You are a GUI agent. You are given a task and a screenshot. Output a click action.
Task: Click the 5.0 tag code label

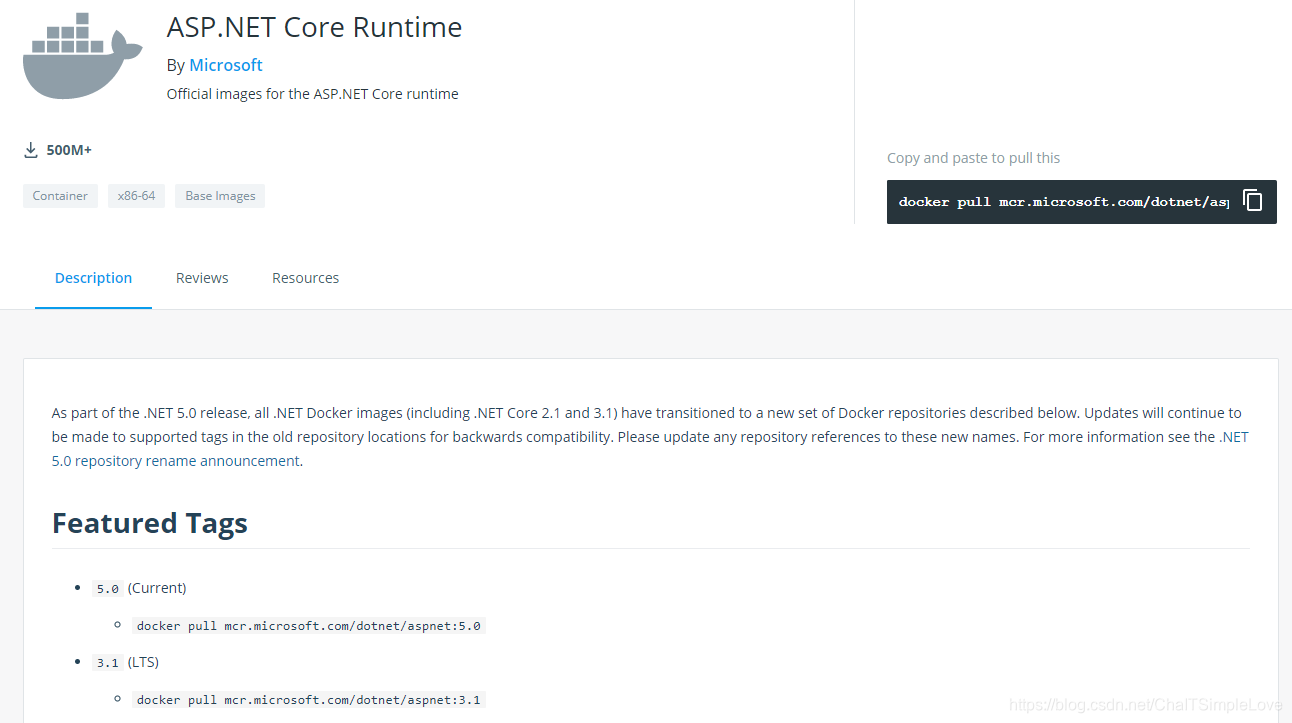coord(107,589)
